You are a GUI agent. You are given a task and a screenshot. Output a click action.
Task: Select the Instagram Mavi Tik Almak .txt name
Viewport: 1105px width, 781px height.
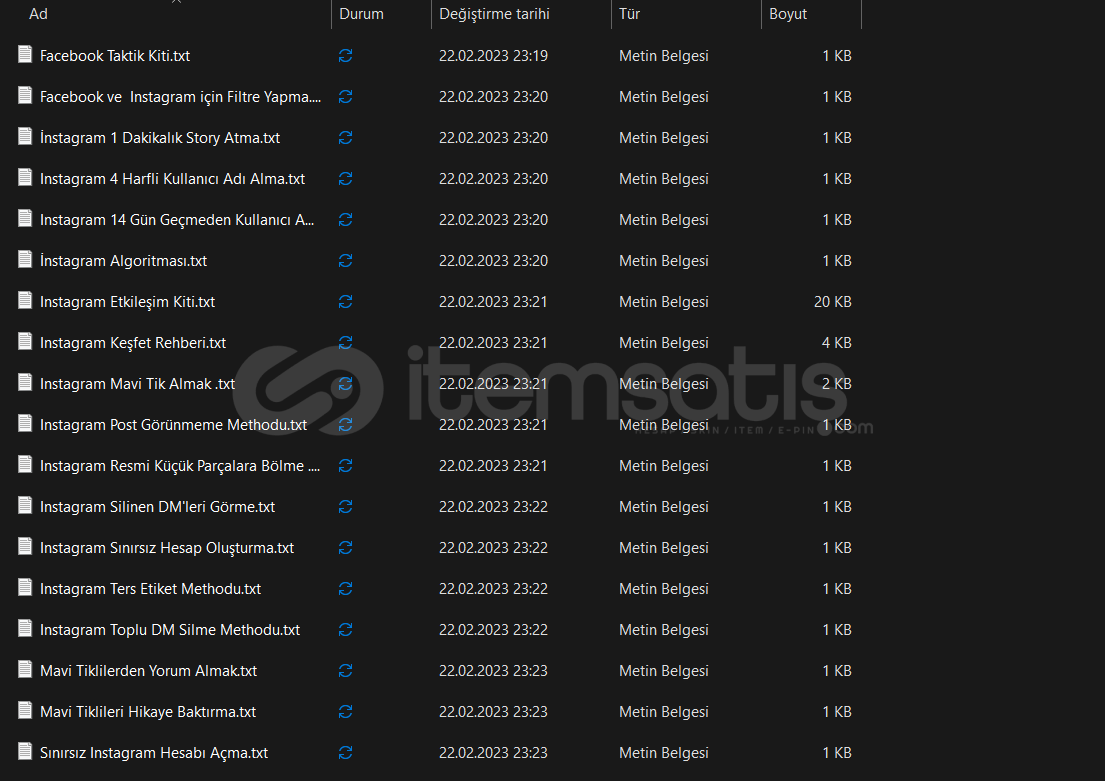click(137, 383)
